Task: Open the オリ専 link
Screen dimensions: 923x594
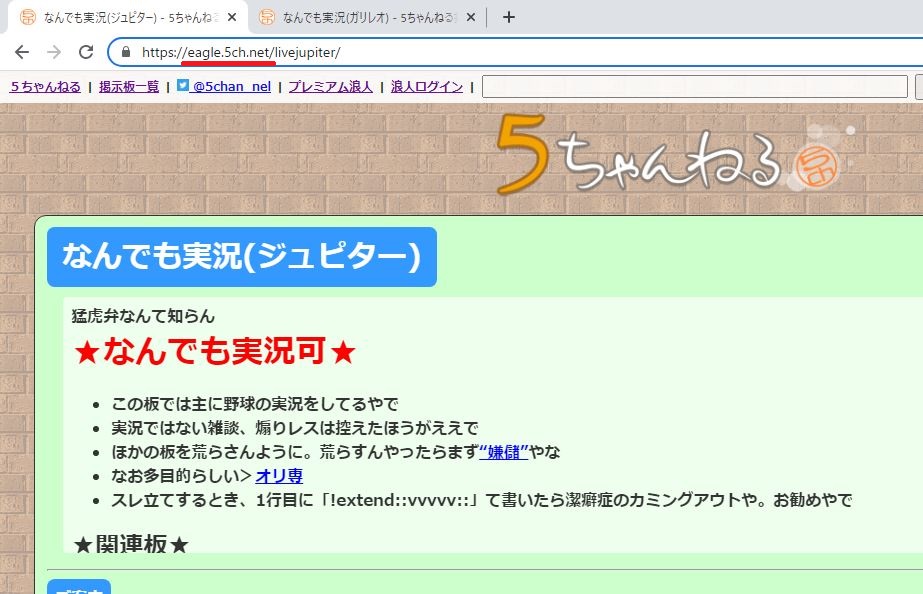Action: pos(281,477)
